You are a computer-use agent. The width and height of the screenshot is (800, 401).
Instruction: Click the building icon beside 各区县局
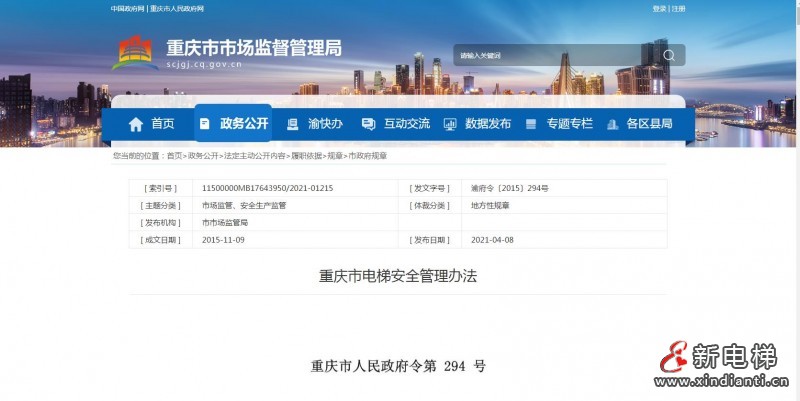[612, 124]
